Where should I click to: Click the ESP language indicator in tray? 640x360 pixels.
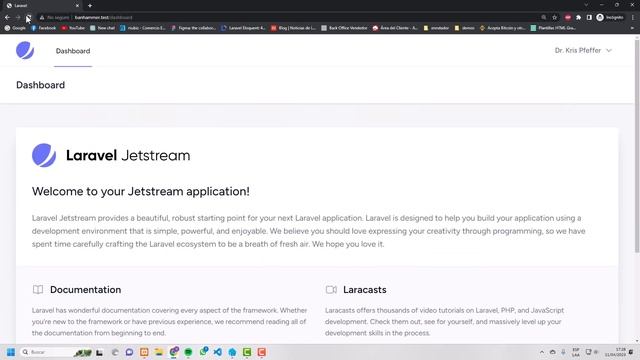[x=576, y=352]
